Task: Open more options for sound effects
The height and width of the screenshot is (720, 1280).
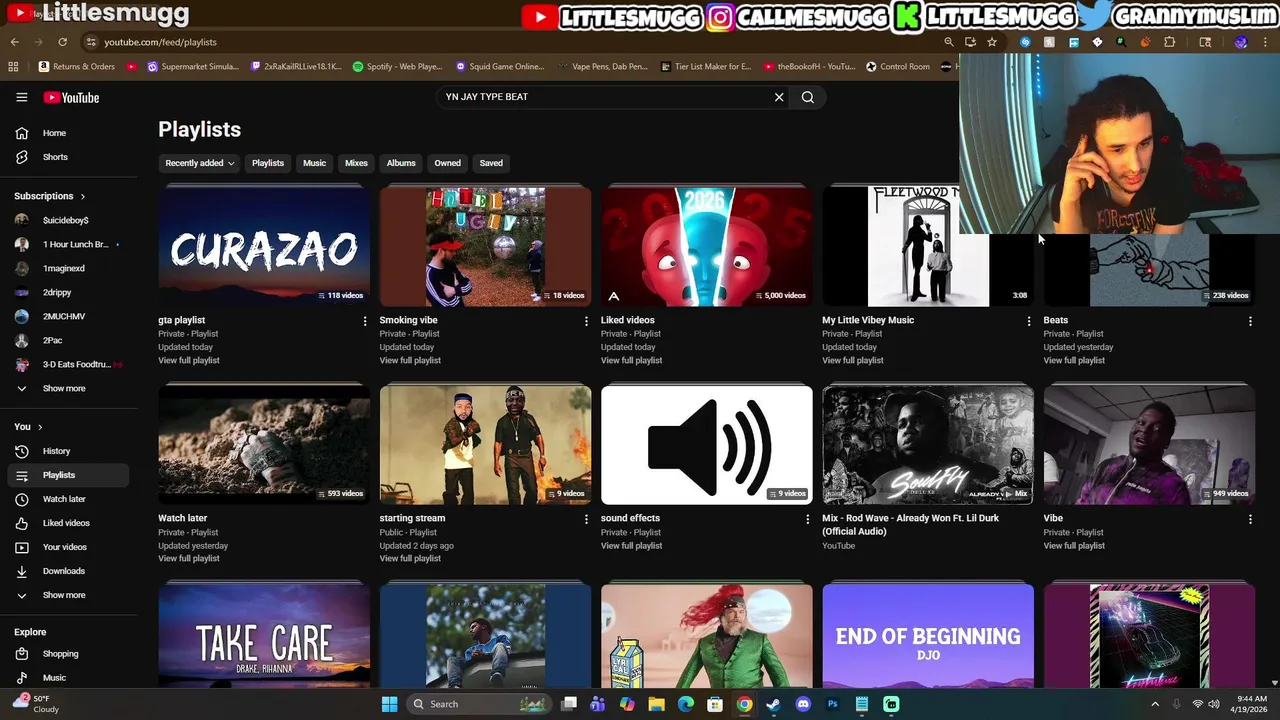Action: [808, 519]
